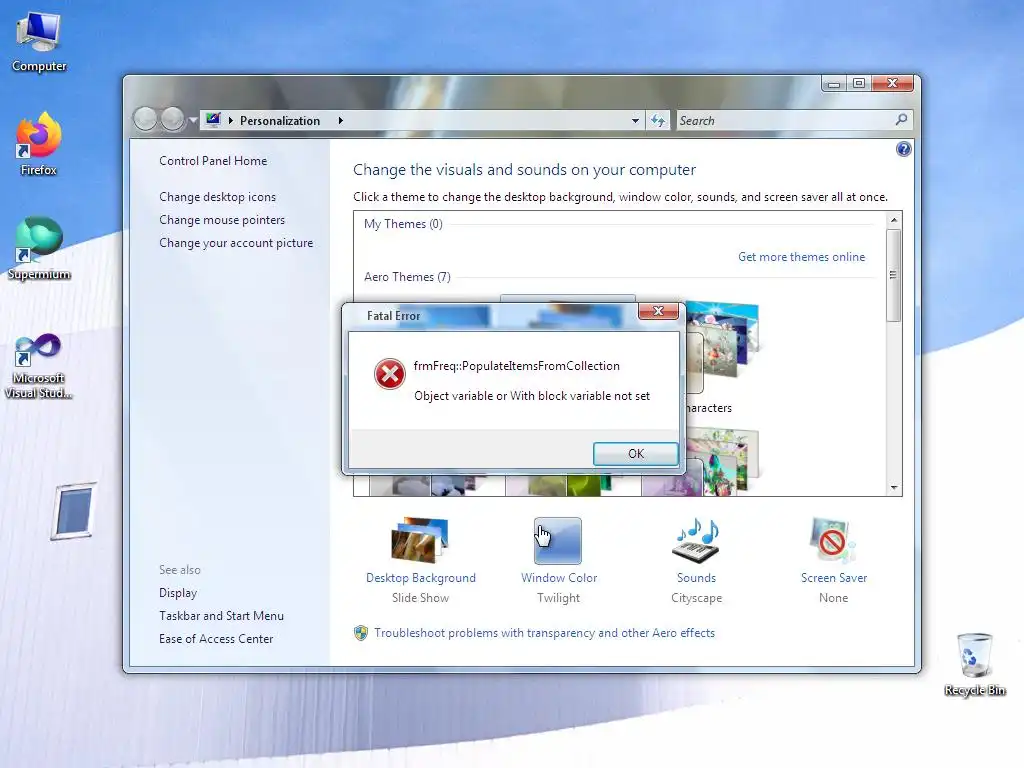1024x768 pixels.
Task: Launch Firefox from the desktop
Action: click(39, 144)
